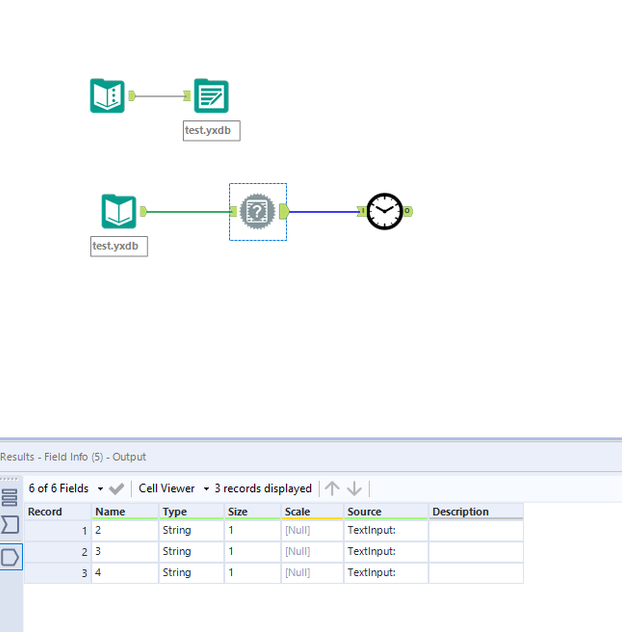This screenshot has width=622, height=632.
Task: Sort by the Name column header
Action: click(x=125, y=511)
